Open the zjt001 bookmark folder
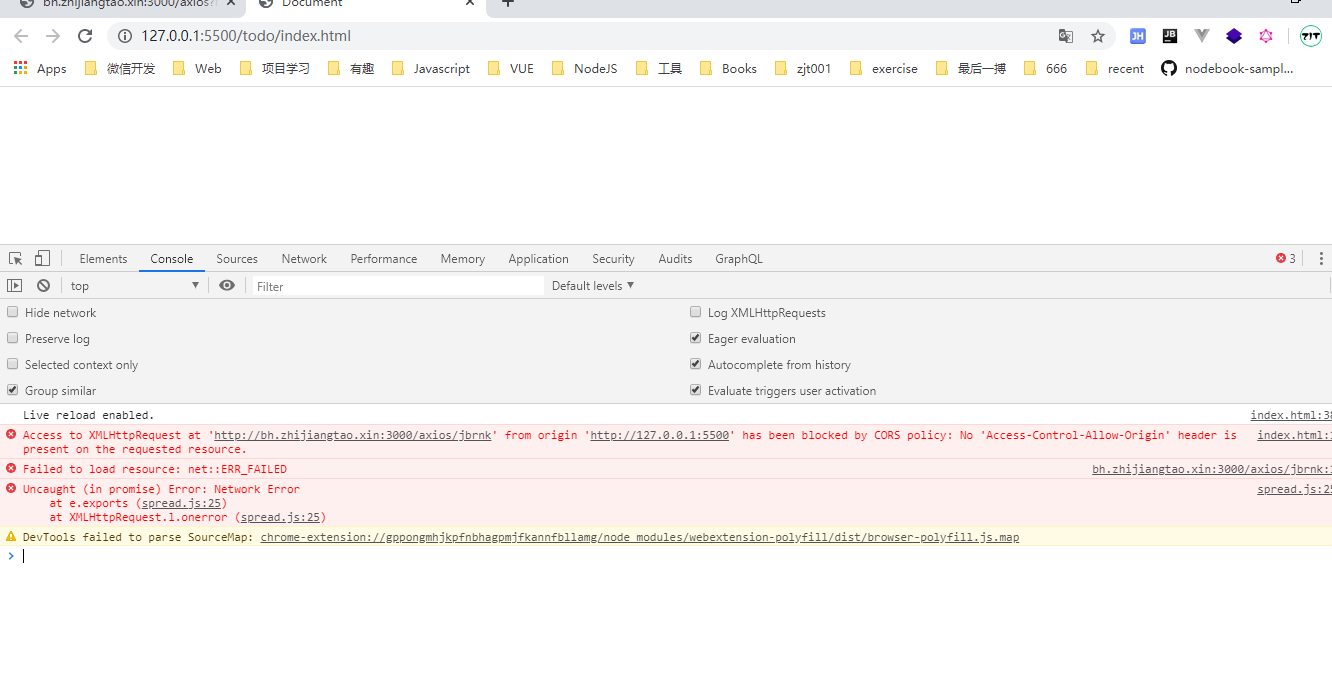 [803, 68]
